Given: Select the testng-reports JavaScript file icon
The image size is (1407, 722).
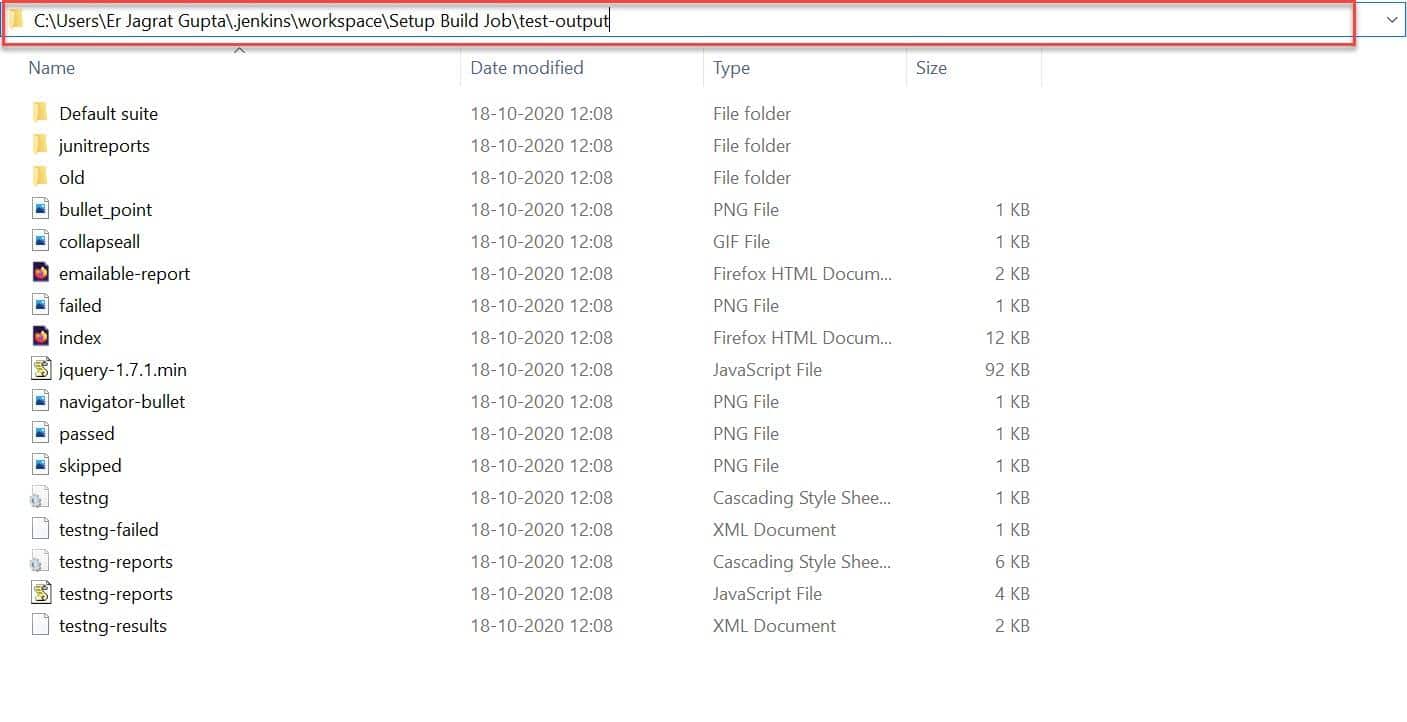Looking at the screenshot, I should (x=40, y=593).
